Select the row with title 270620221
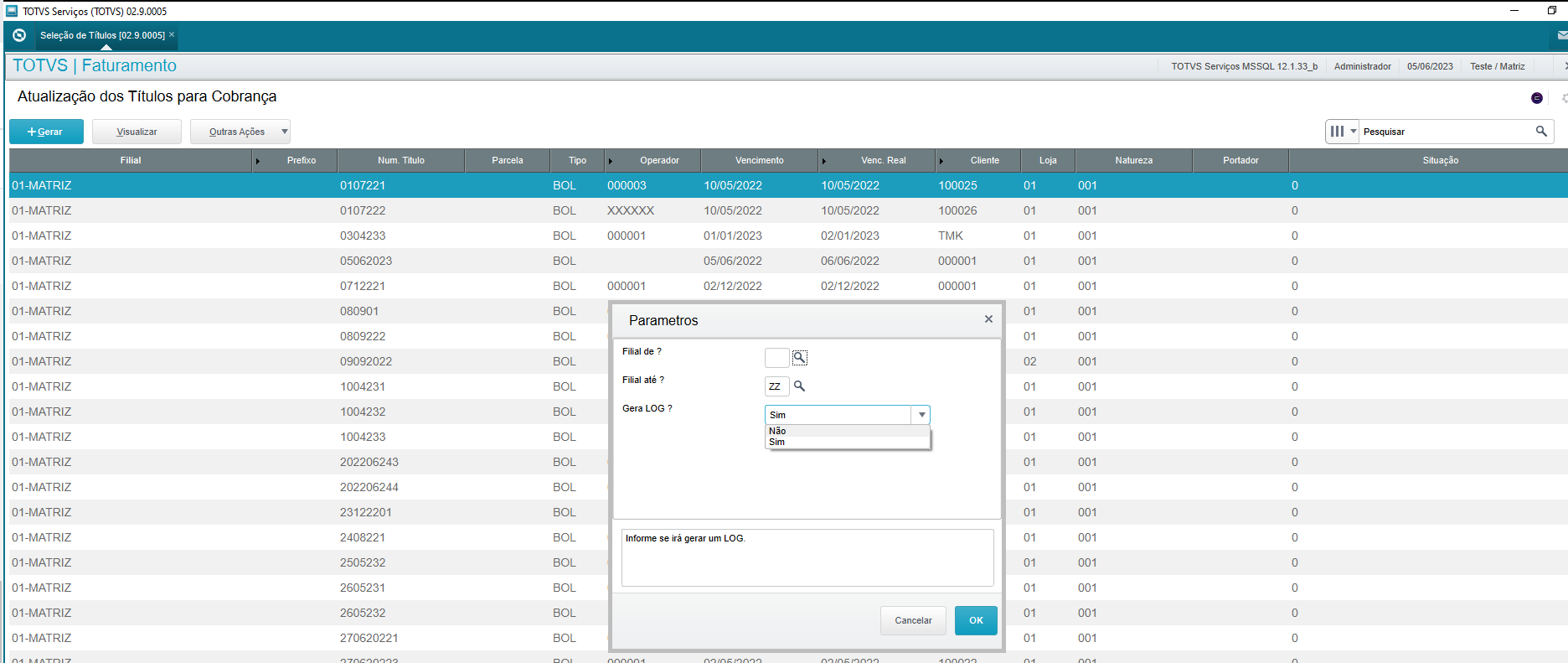The image size is (1568, 663). click(x=310, y=638)
